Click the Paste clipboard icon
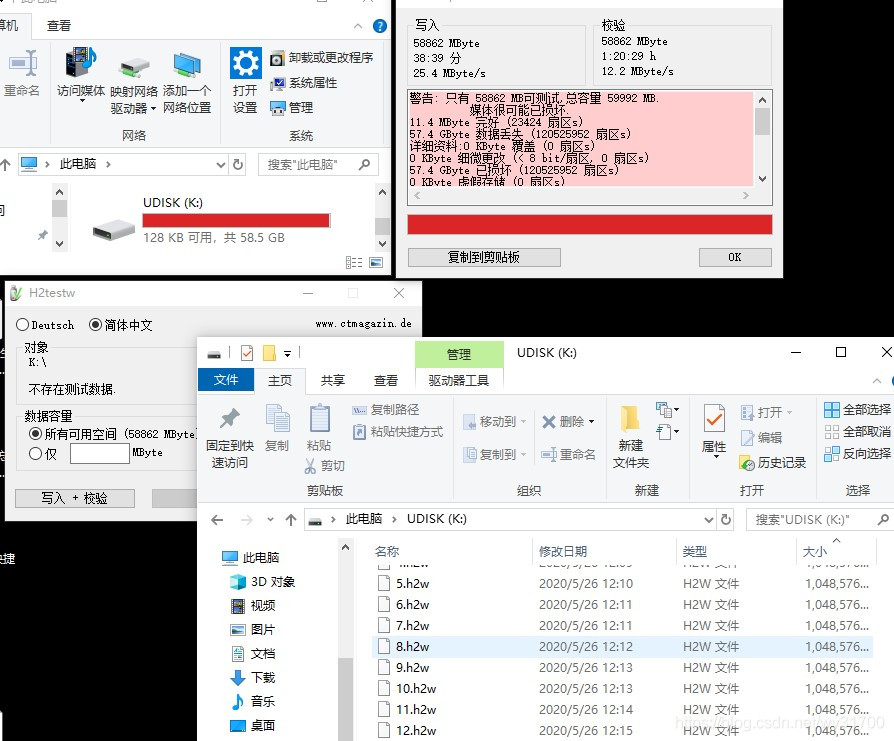 tap(319, 418)
